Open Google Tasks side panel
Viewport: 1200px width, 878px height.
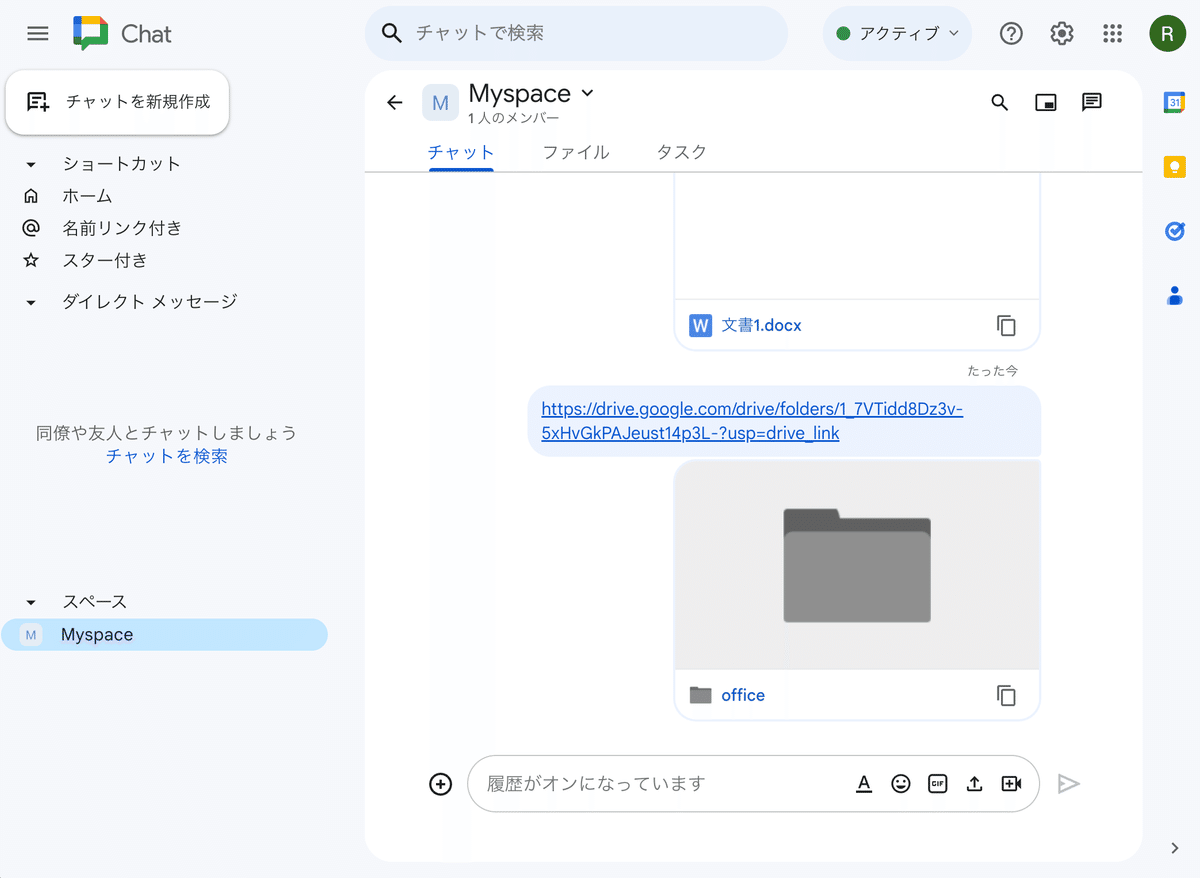coord(1175,231)
